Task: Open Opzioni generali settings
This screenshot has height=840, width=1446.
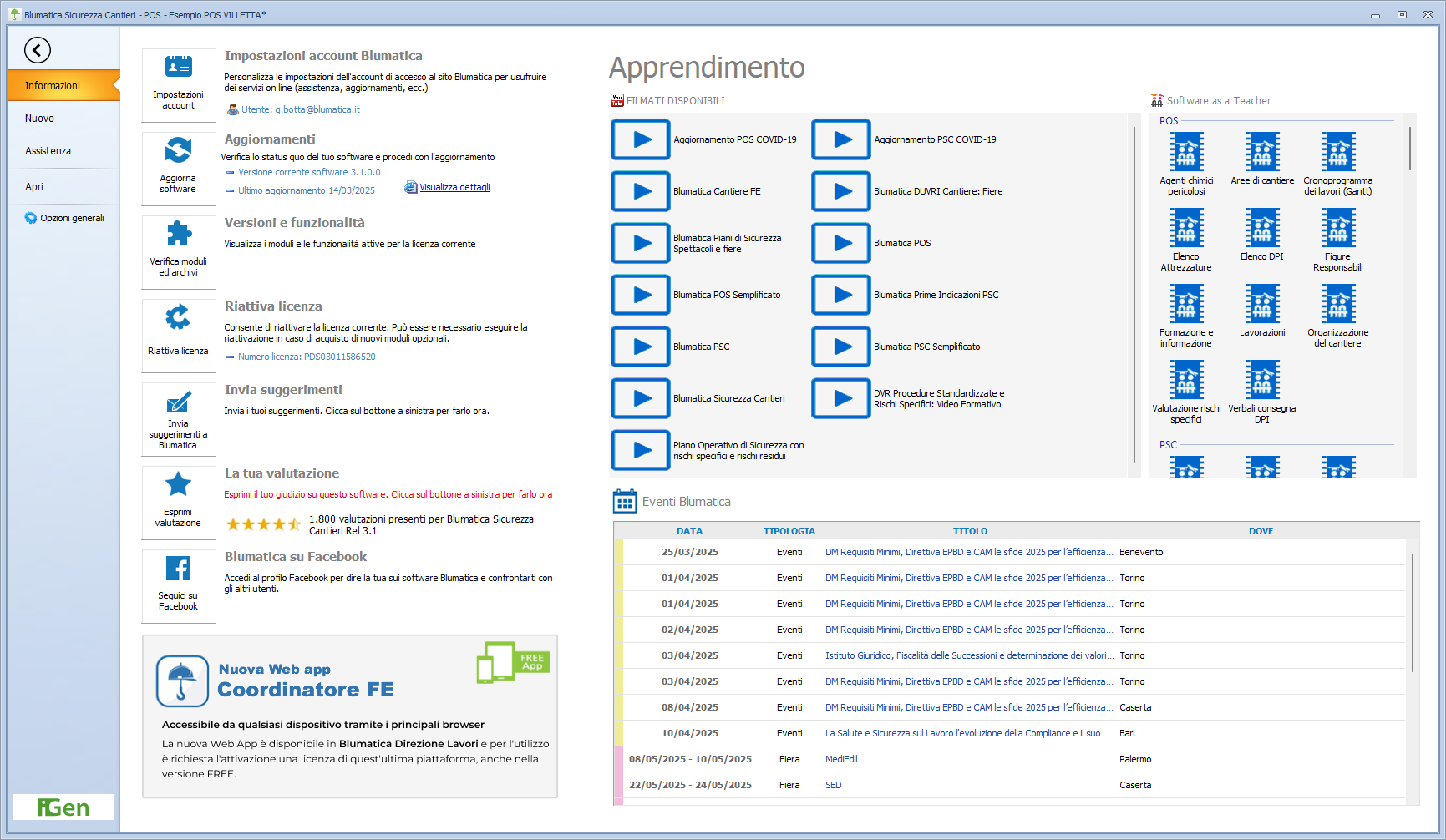Action: click(64, 218)
